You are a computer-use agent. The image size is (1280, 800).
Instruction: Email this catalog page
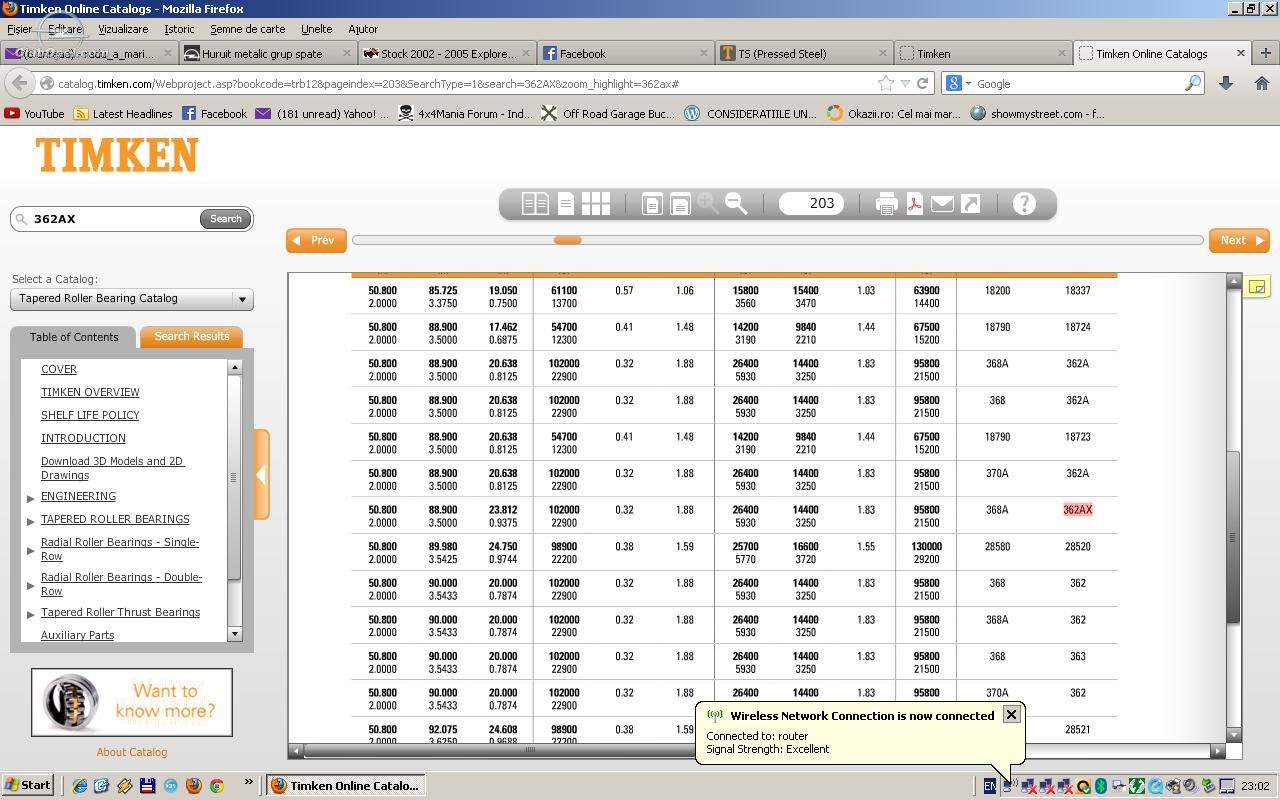tap(942, 204)
